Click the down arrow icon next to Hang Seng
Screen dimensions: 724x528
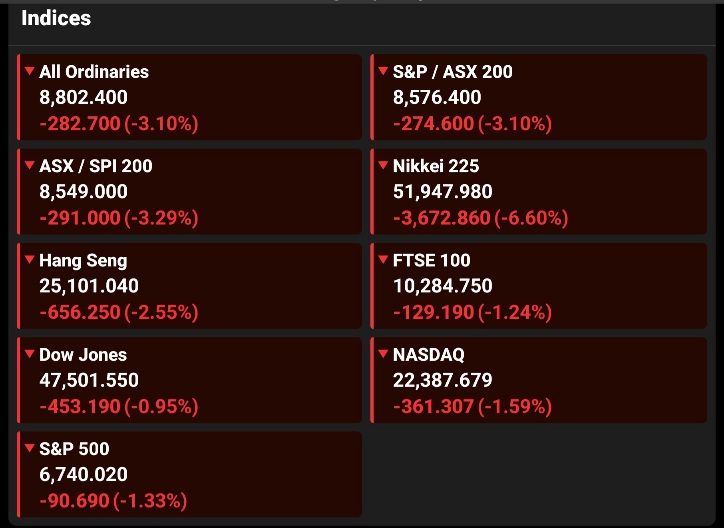pyautogui.click(x=29, y=260)
